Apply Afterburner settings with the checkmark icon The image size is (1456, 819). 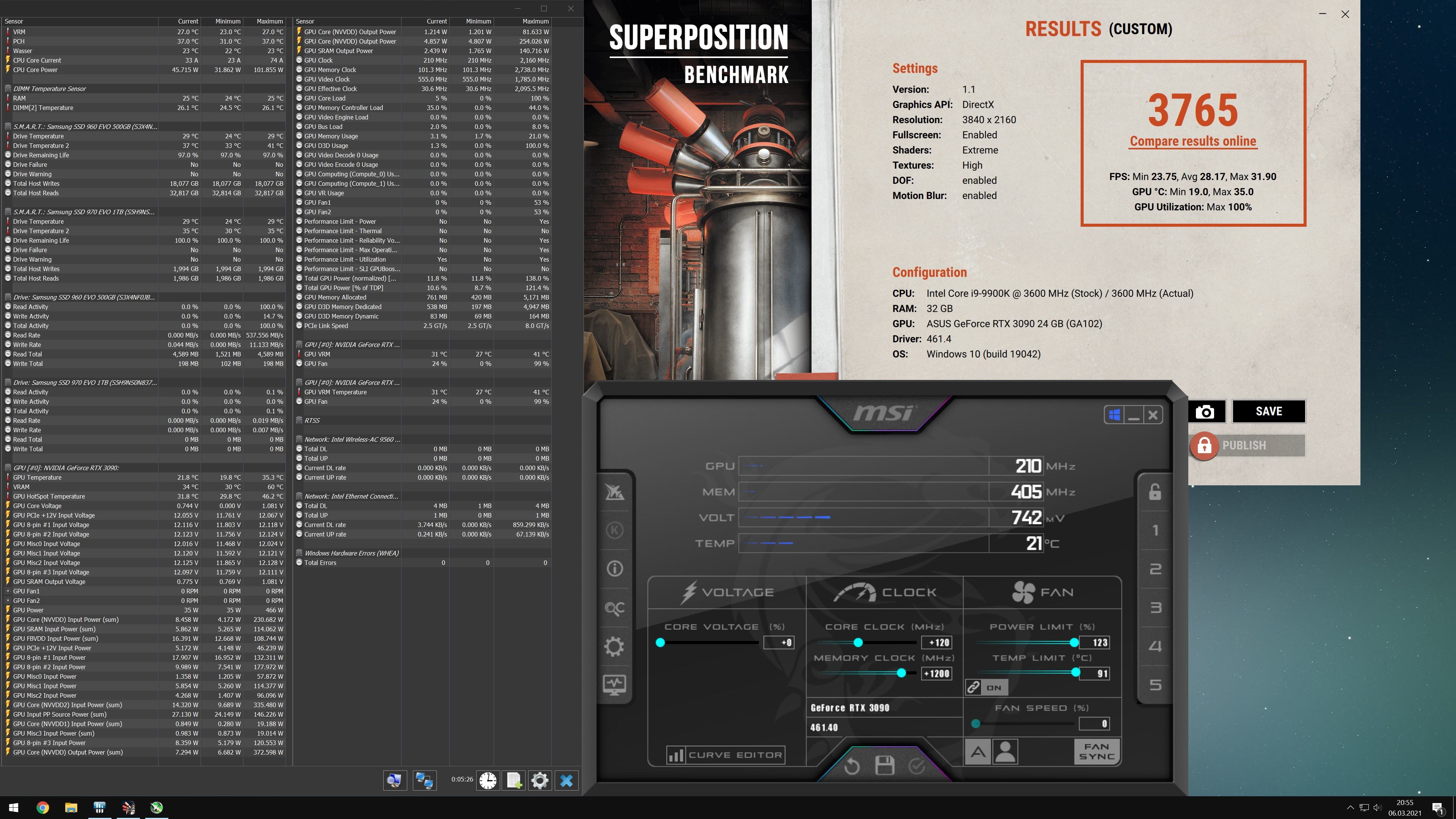pyautogui.click(x=917, y=766)
